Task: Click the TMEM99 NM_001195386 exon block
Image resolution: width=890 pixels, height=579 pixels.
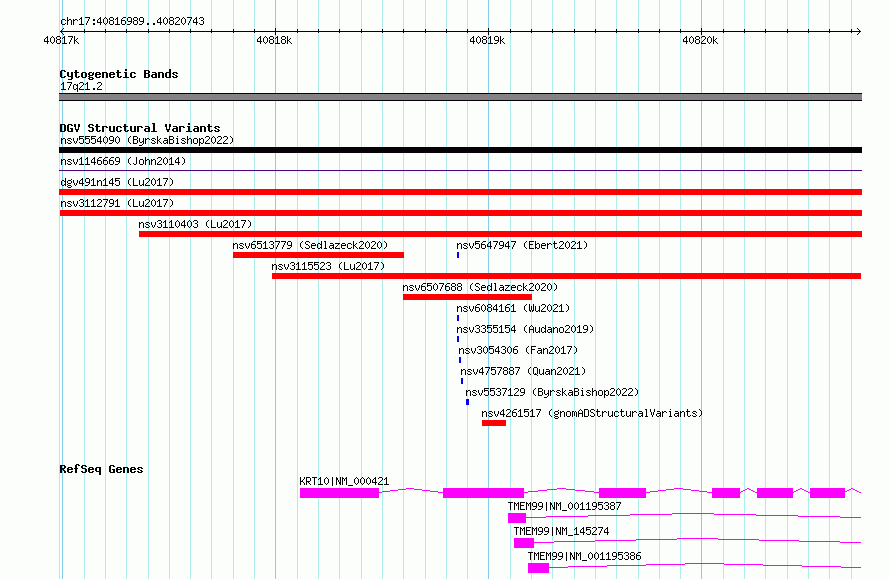Action: (539, 568)
